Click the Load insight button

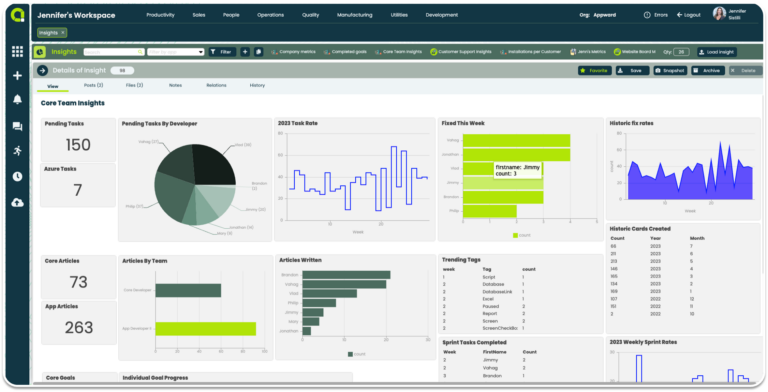click(717, 52)
